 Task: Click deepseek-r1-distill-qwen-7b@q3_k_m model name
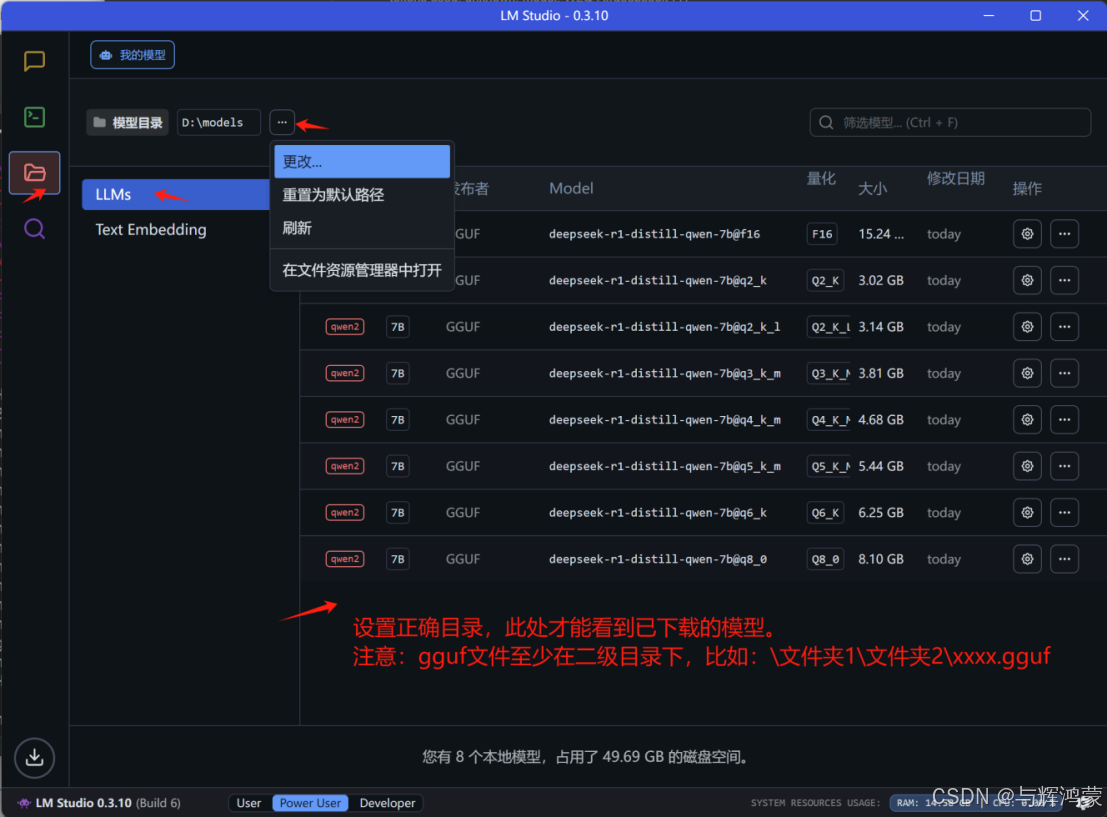[664, 374]
